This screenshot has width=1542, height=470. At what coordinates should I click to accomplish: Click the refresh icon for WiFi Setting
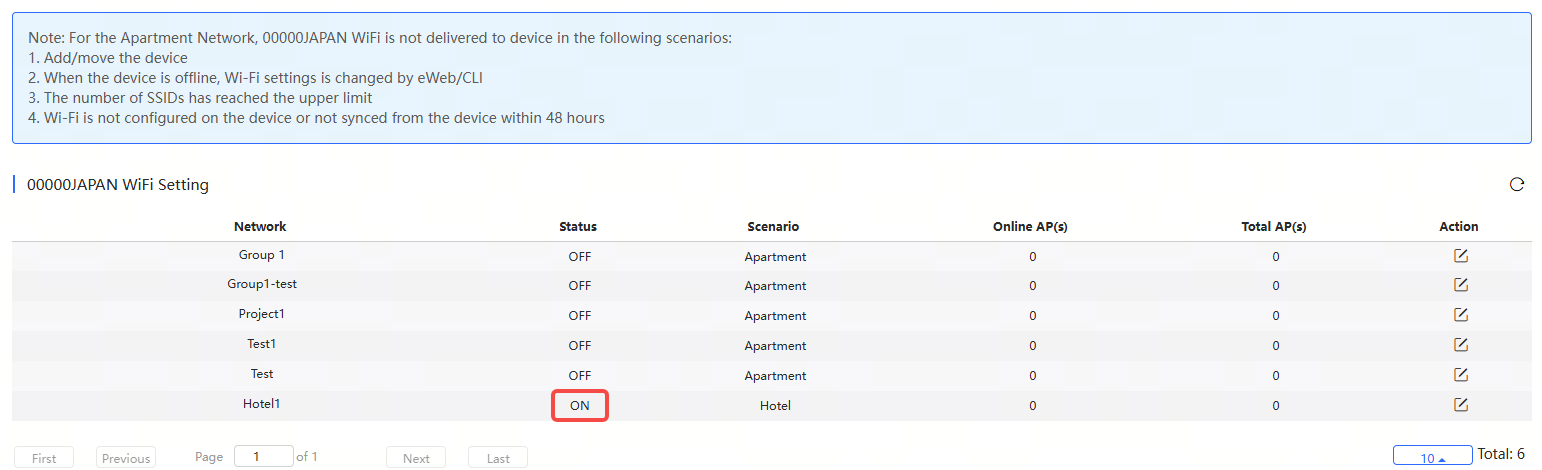click(1516, 184)
